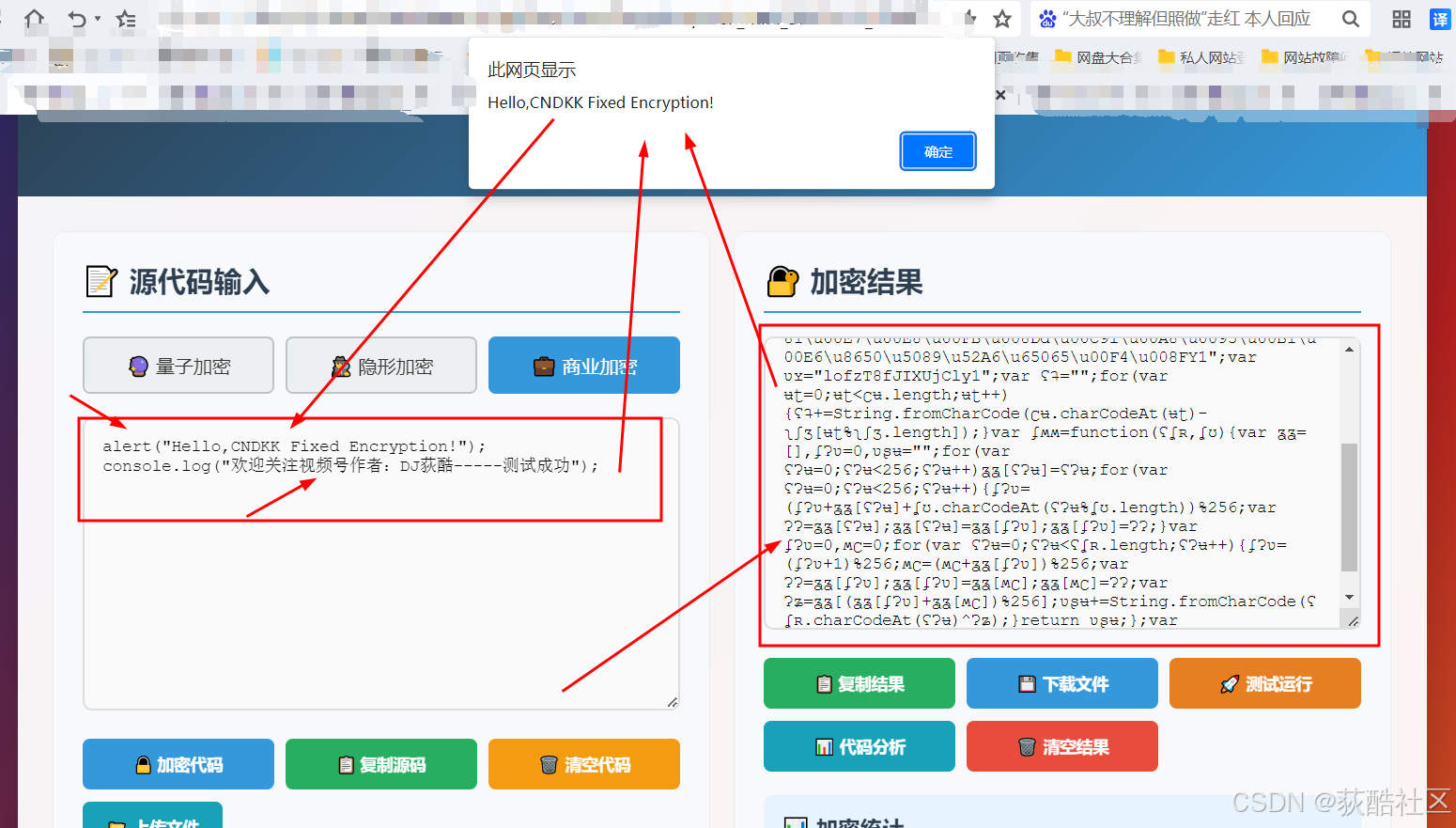Screen dimensions: 1456x828
Task: Switch active mode to 商业加密
Action: click(583, 366)
